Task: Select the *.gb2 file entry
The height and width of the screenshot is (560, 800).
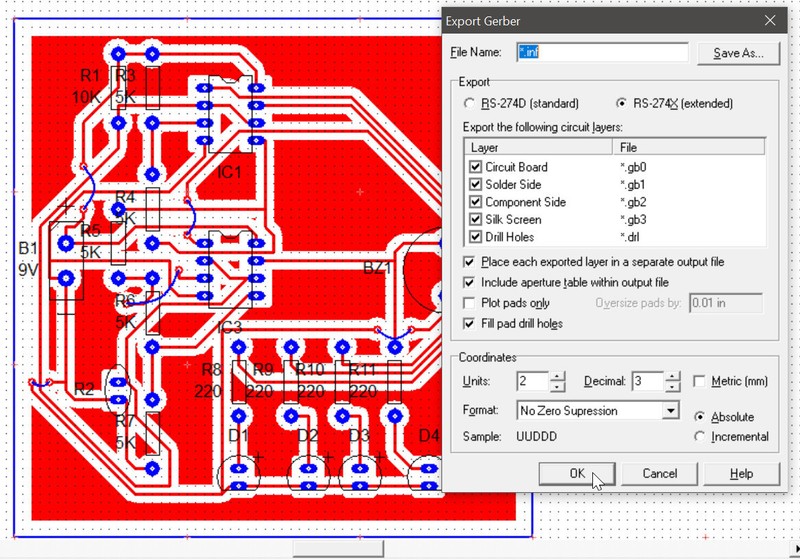Action: click(x=633, y=202)
